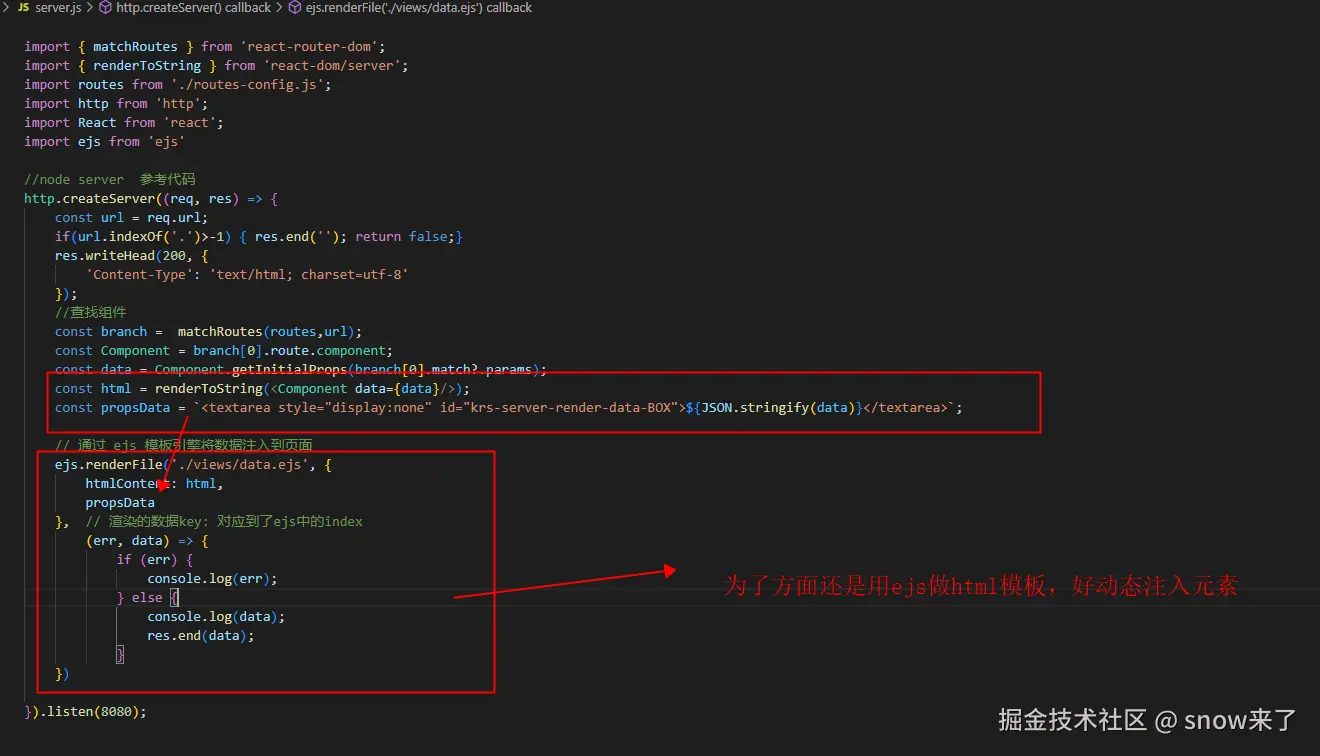Click cube icon before http.createServer() breadcrumb
Viewport: 1320px width, 756px height.
click(106, 8)
